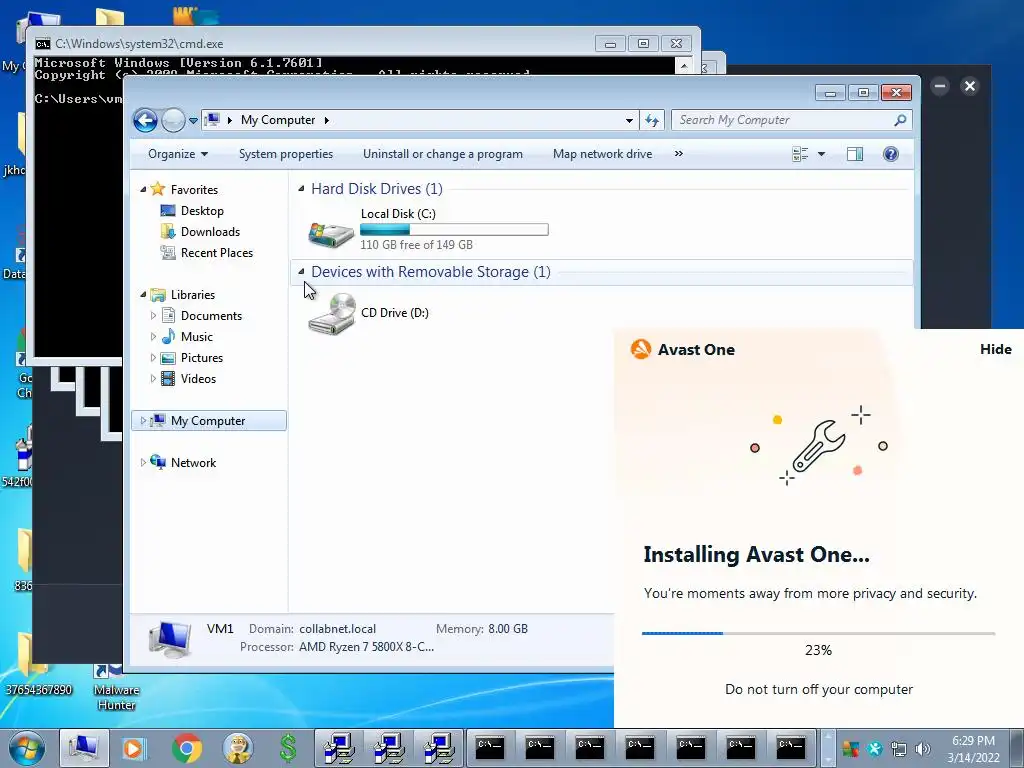1024x768 pixels.
Task: Toggle the preview pane
Action: (x=855, y=154)
